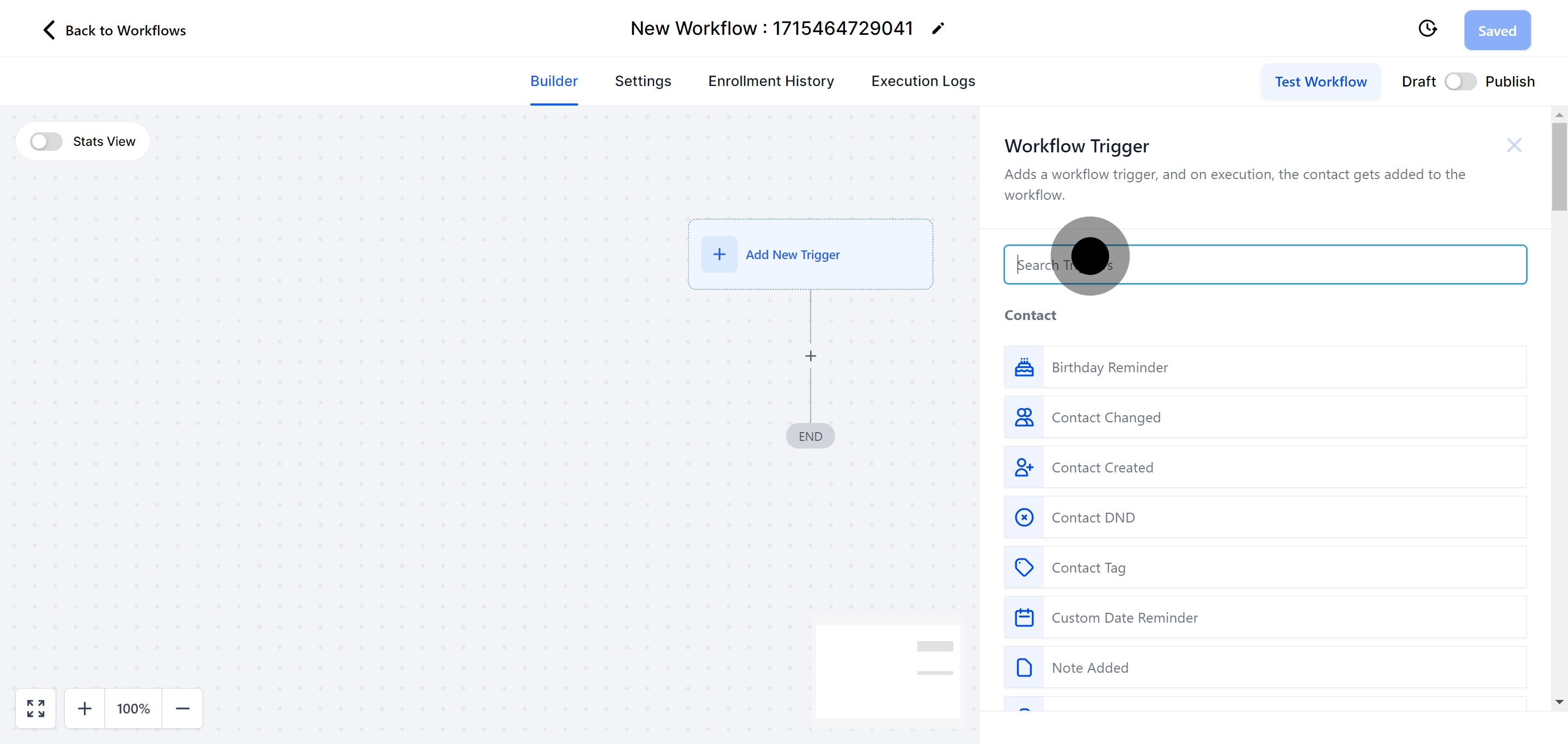Click the Saved button
The height and width of the screenshot is (744, 1568).
(x=1497, y=30)
